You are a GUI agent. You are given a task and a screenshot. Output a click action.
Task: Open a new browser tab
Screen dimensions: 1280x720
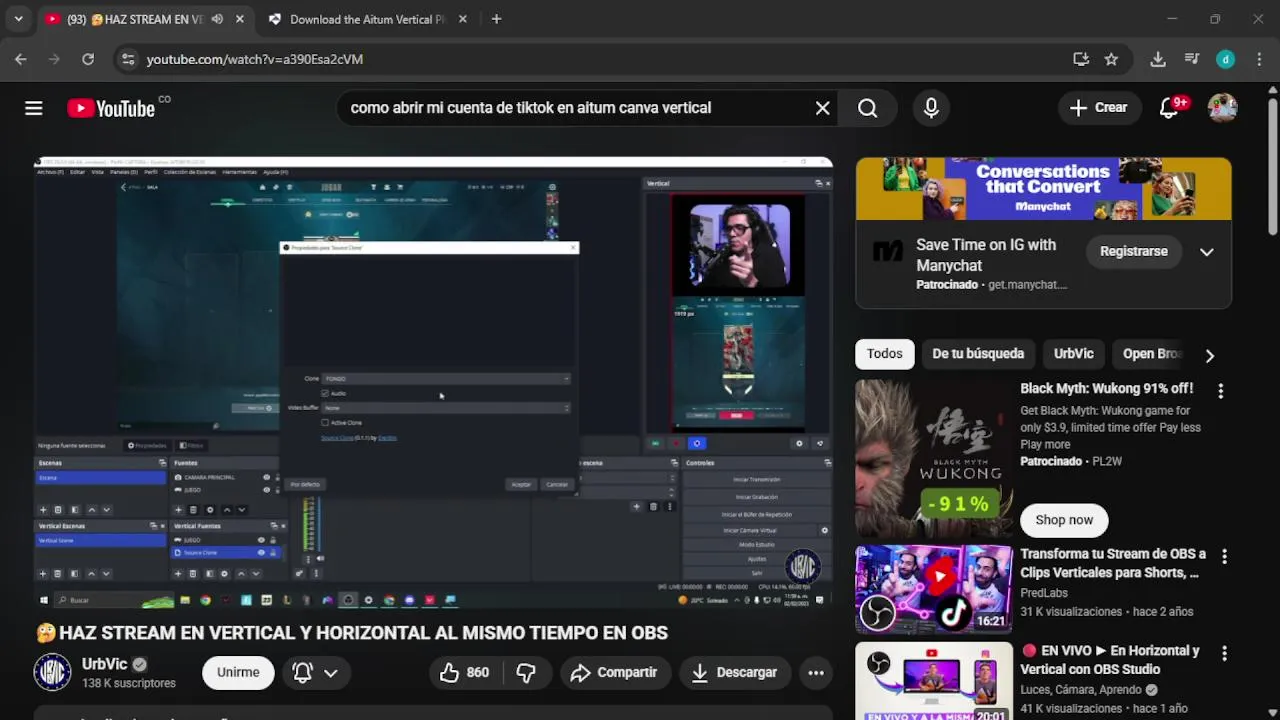coord(496,19)
